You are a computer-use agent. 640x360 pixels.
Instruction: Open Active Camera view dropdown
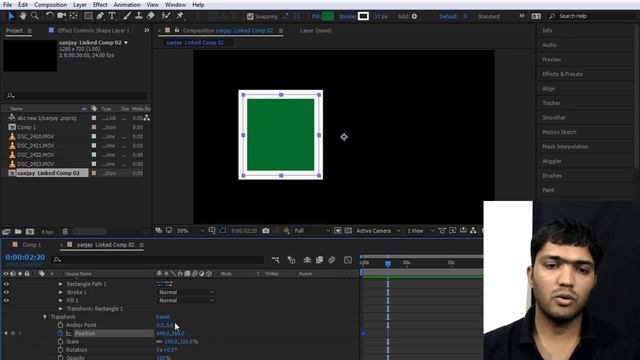coord(378,231)
